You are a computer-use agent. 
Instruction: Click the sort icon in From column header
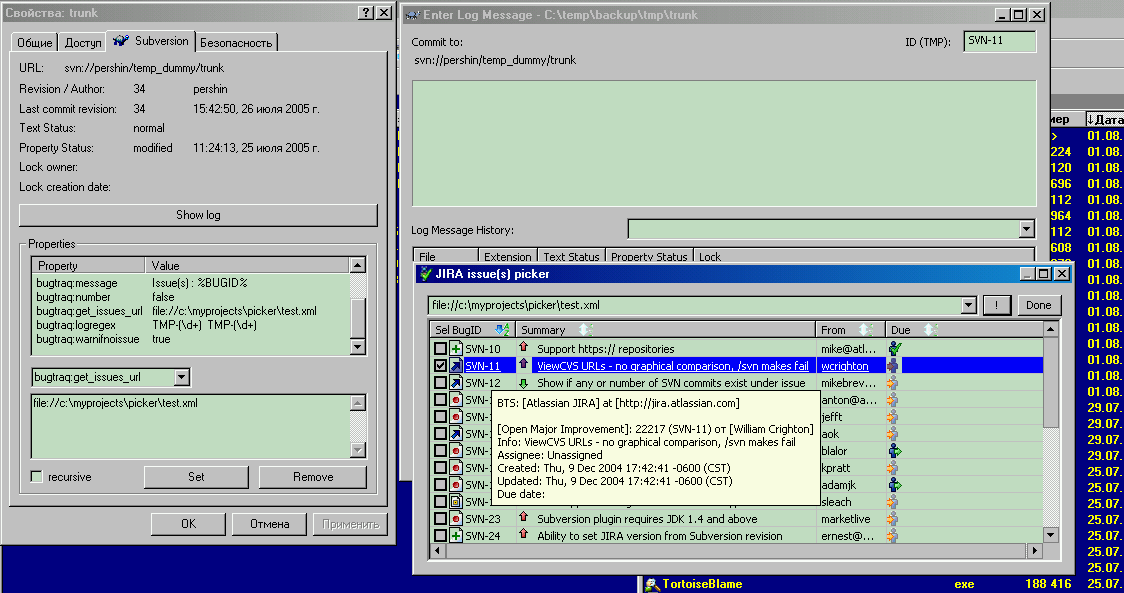click(865, 330)
